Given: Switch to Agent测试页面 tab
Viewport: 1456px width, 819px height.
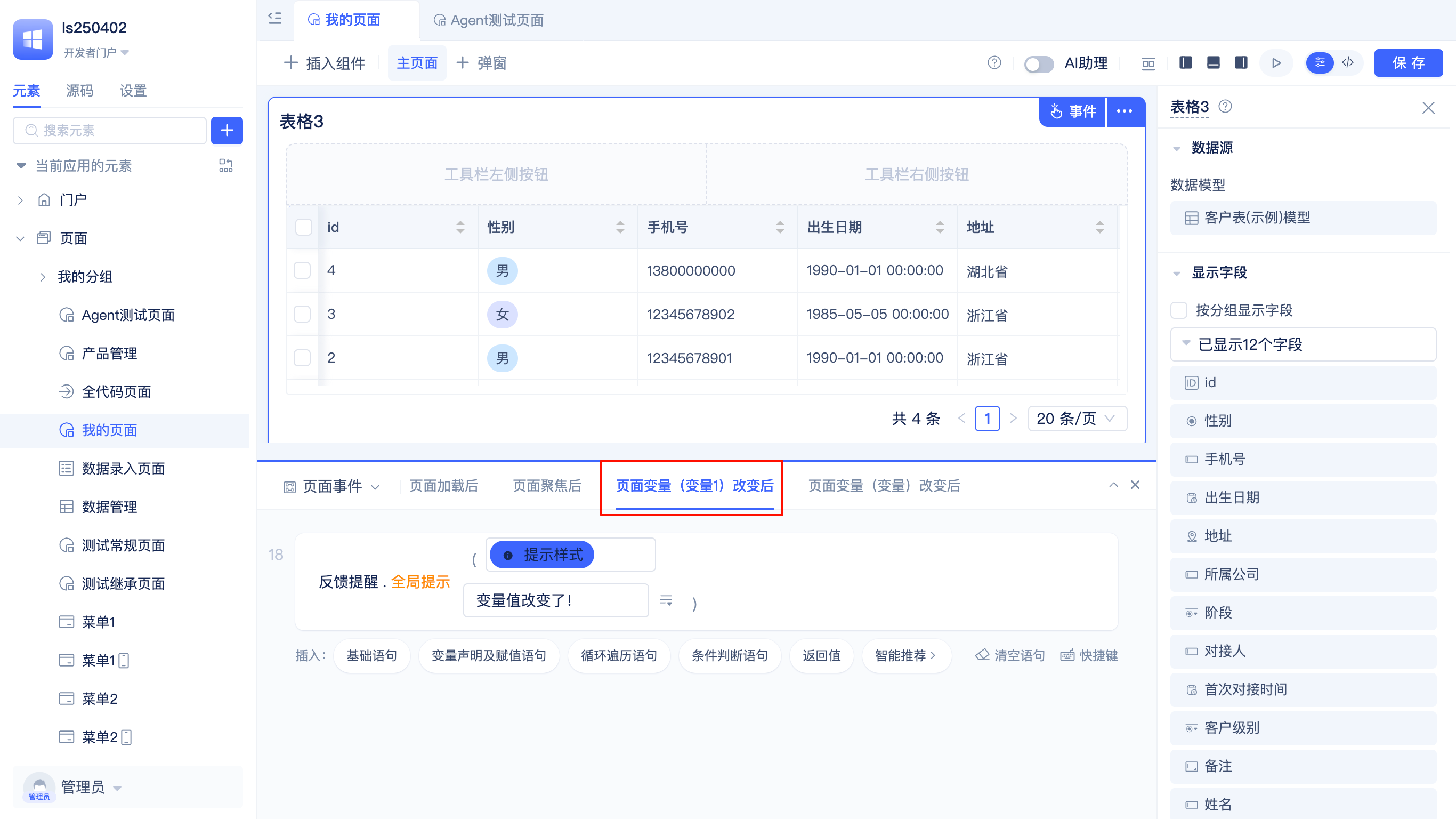Looking at the screenshot, I should pos(488,20).
